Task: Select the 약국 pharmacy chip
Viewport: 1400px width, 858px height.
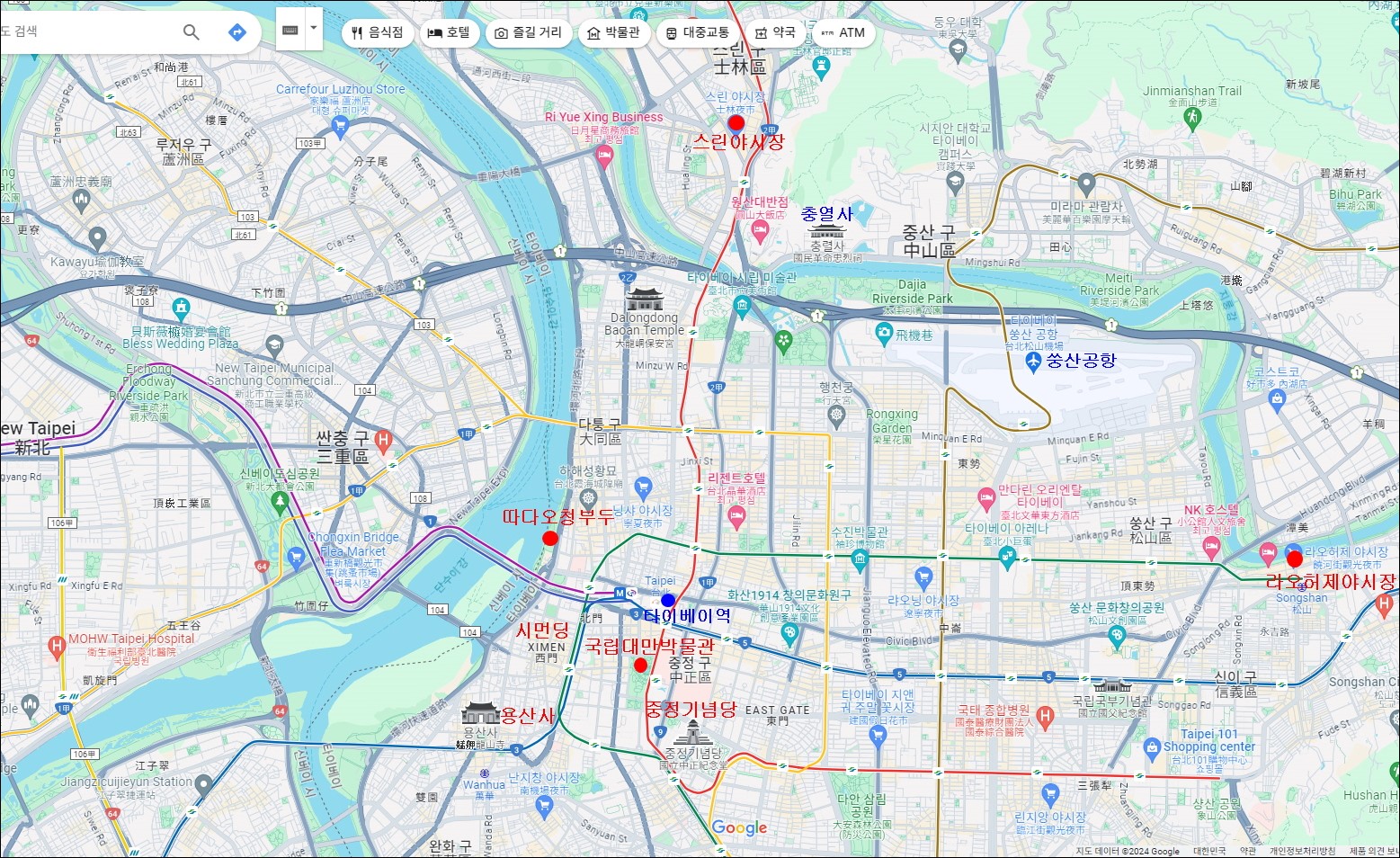Action: pos(775,32)
